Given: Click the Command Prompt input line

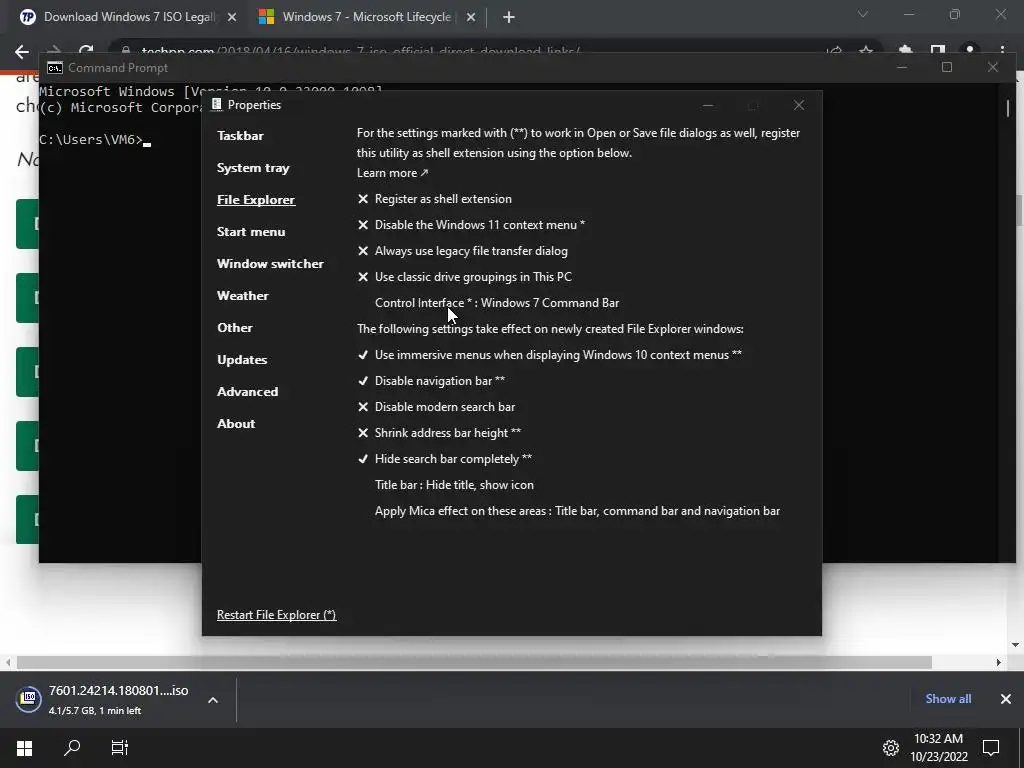Looking at the screenshot, I should 95,140.
